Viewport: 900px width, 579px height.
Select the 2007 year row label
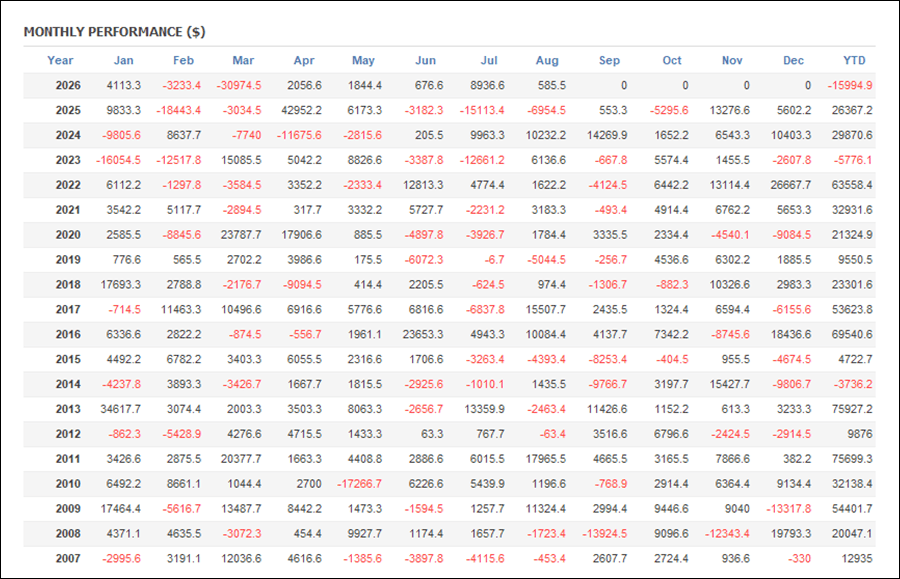(68, 558)
